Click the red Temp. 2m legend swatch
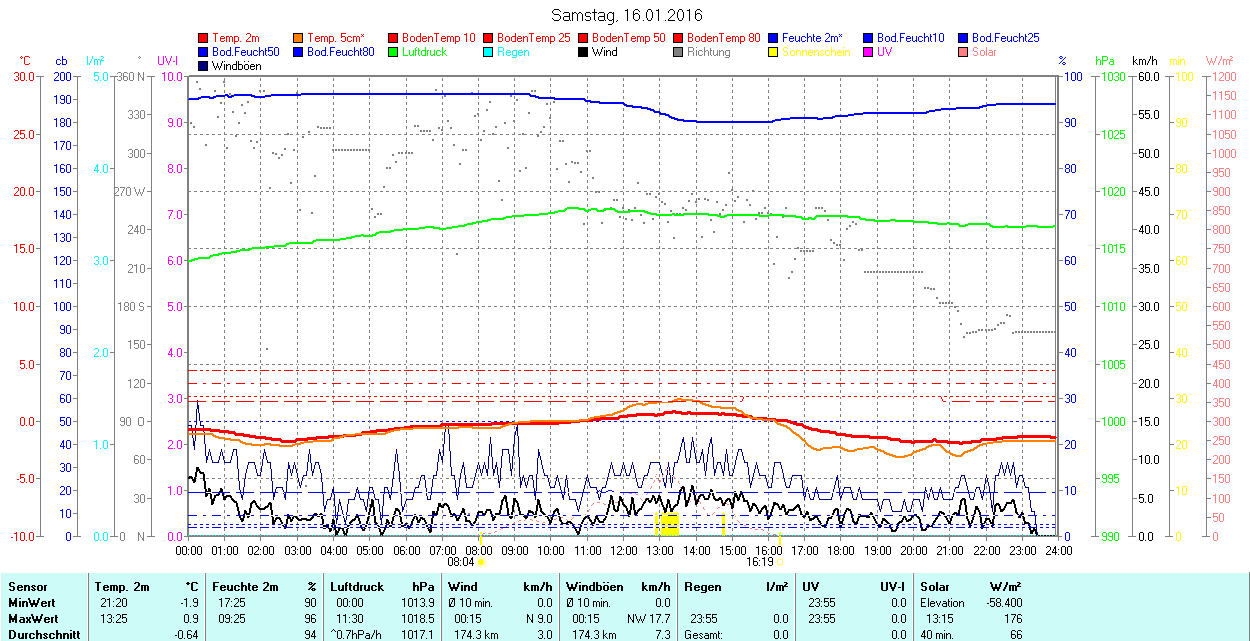The width and height of the screenshot is (1250, 641). (x=203, y=38)
